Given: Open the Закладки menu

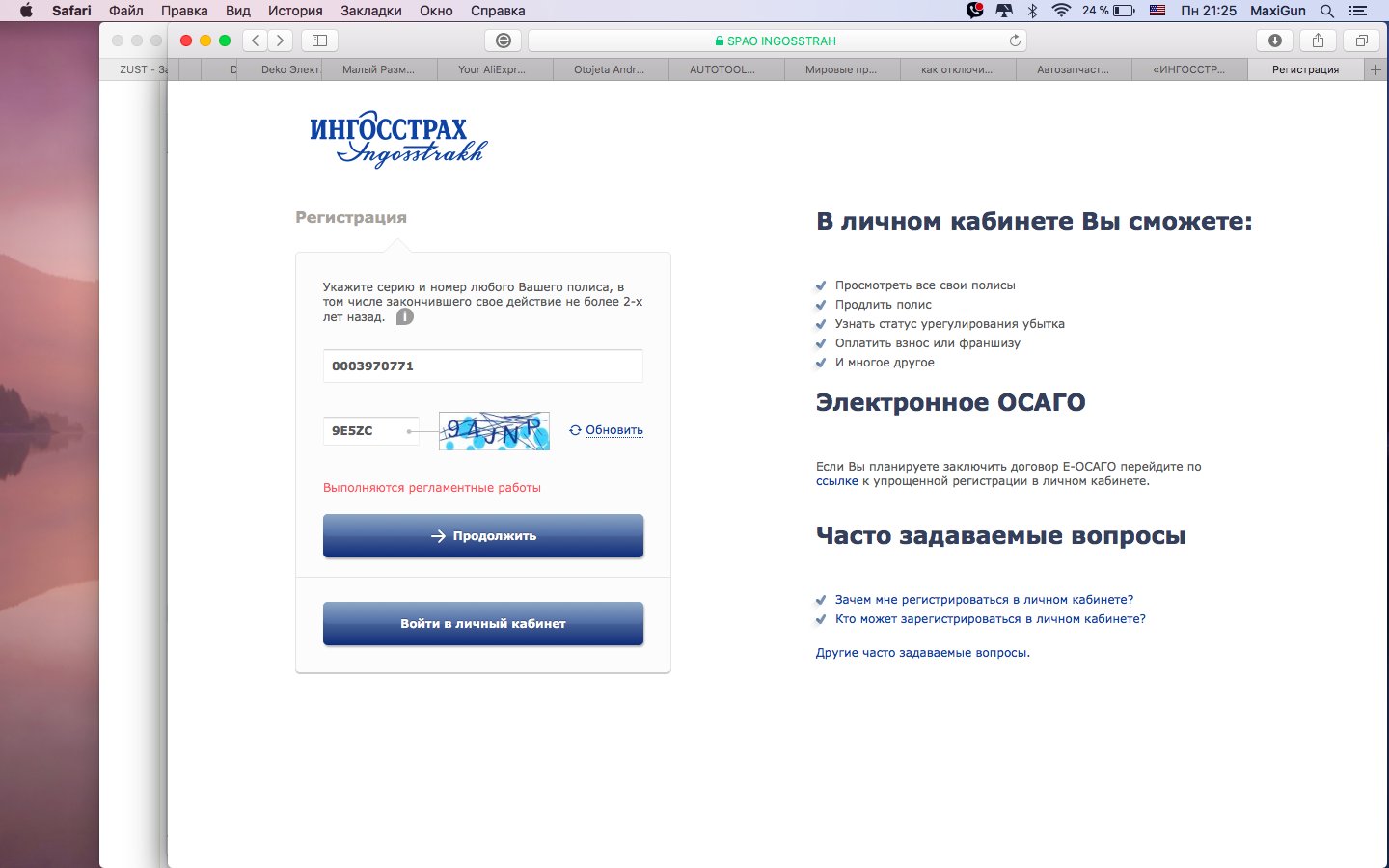Looking at the screenshot, I should click(371, 11).
